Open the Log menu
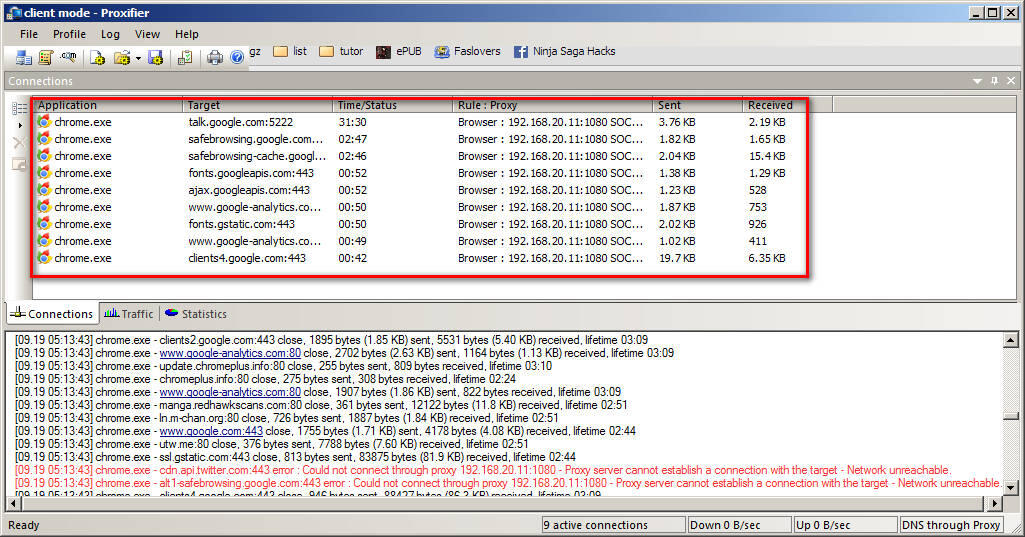1025x537 pixels. coord(110,34)
